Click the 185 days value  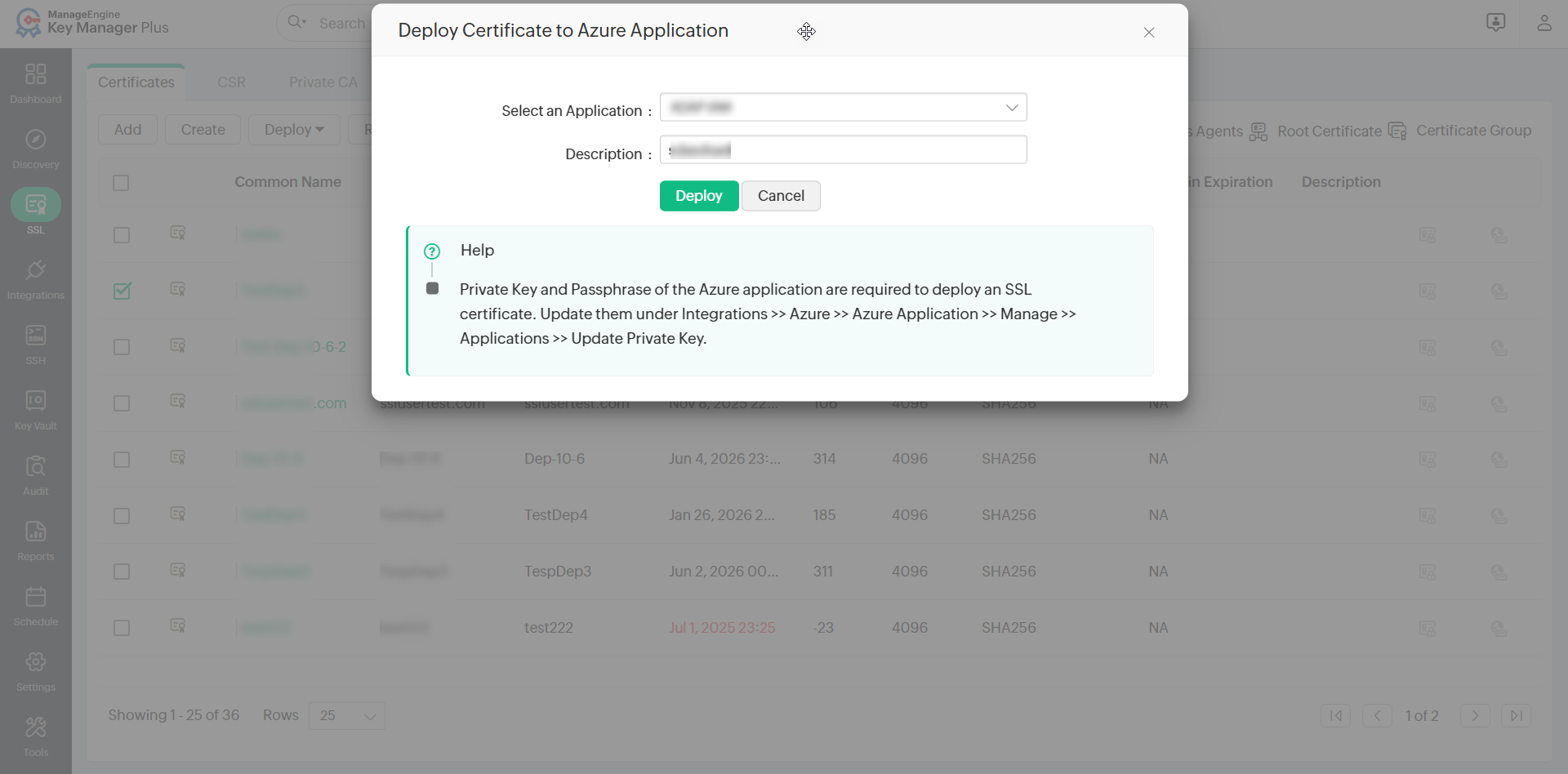pyautogui.click(x=824, y=515)
